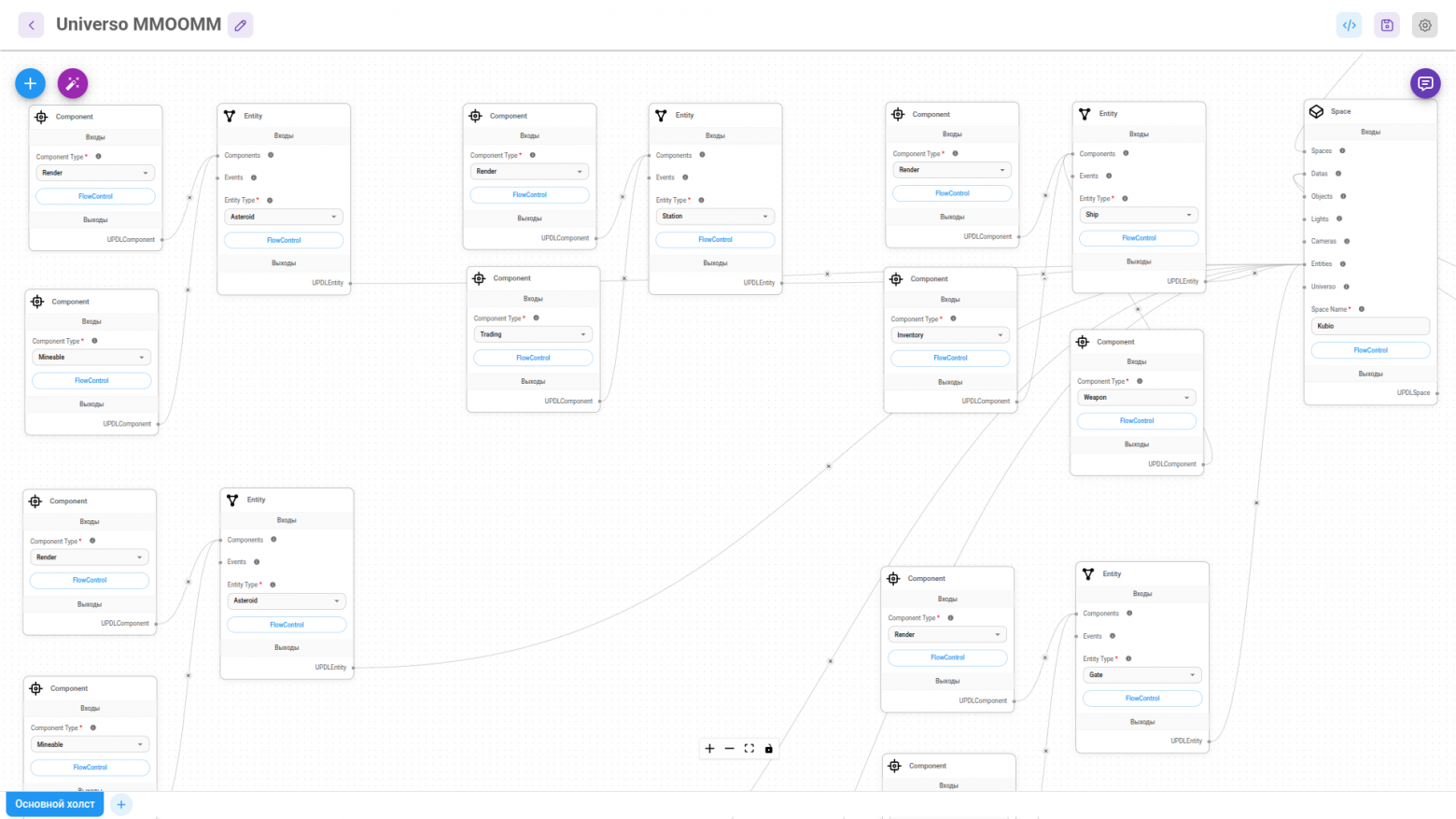Viewport: 1456px width, 819px height.
Task: Add a new canvas tab with the plus
Action: coord(121,804)
